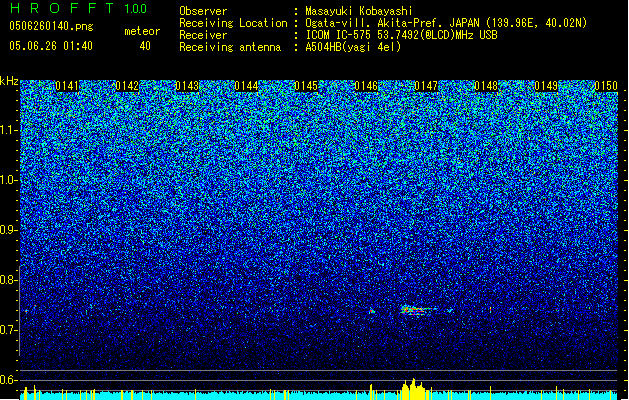Image resolution: width=629 pixels, height=400 pixels.
Task: Click the 0145 time marker
Action: [306, 86]
